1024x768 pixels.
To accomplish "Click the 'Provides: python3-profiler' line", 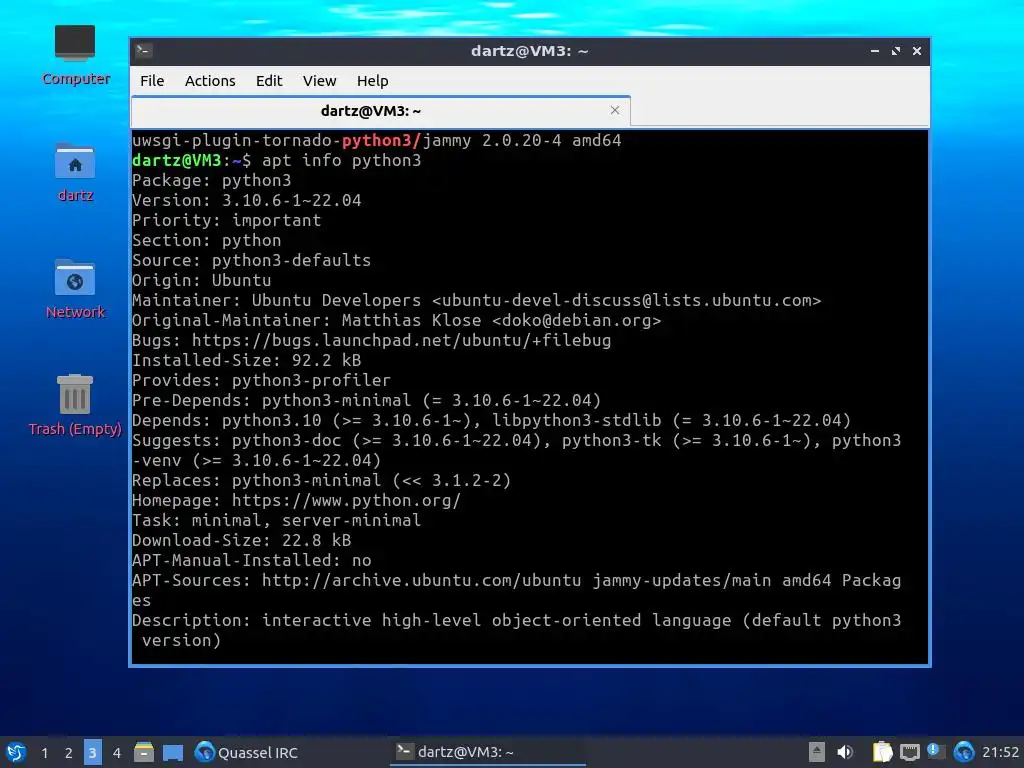I will coord(261,381).
